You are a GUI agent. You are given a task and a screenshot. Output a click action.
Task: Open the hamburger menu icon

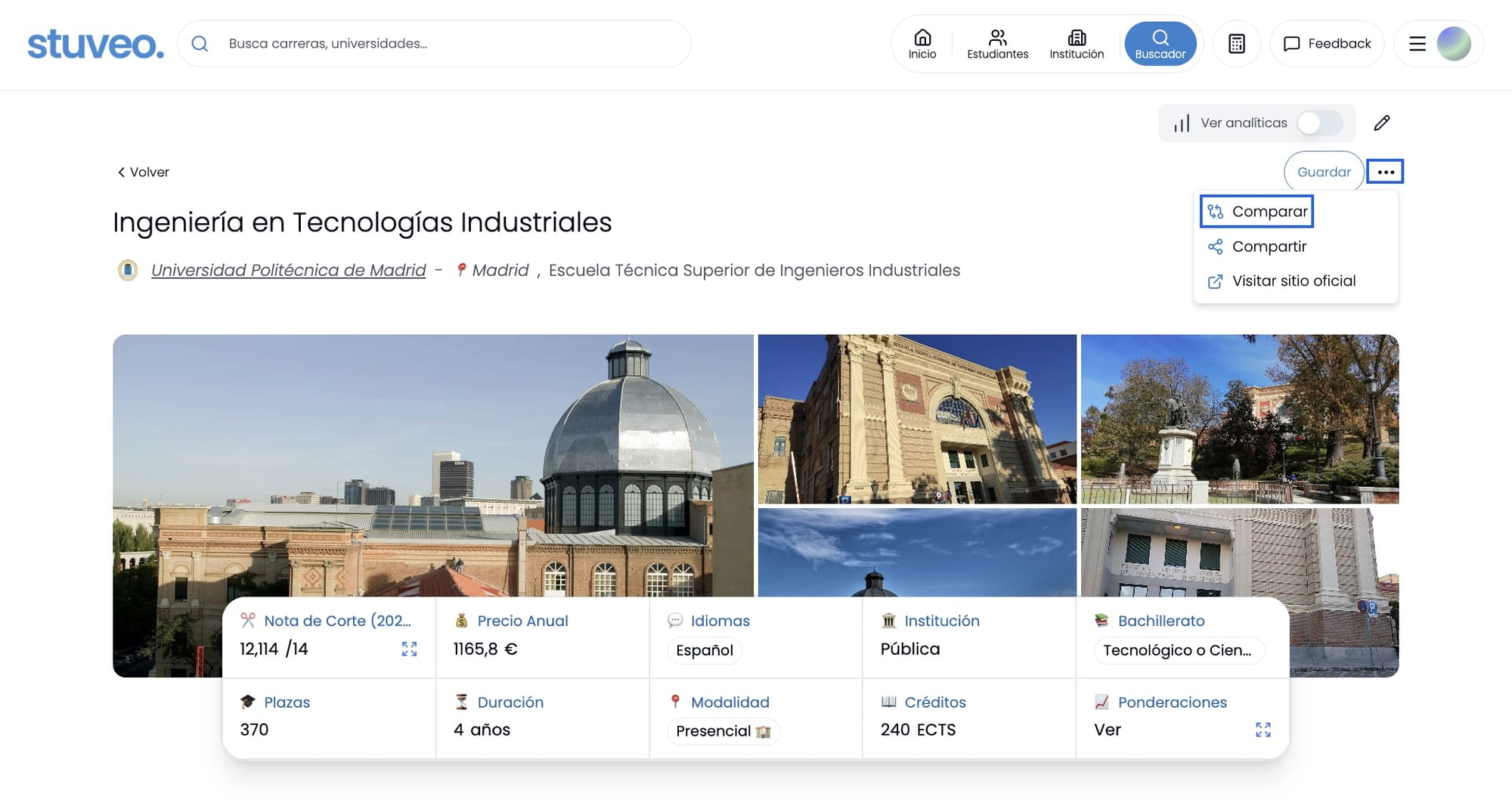pyautogui.click(x=1417, y=44)
